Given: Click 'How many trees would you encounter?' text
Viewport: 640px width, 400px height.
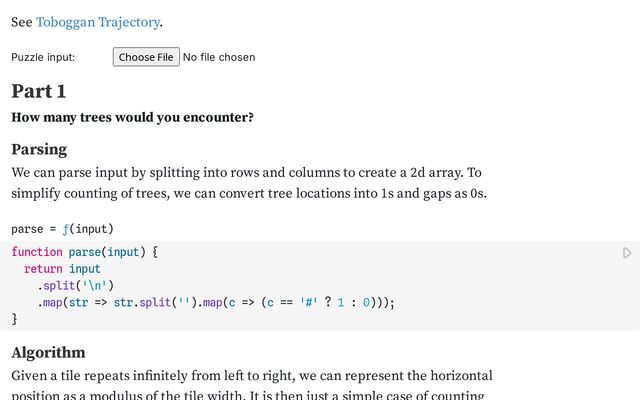Looking at the screenshot, I should point(132,118).
